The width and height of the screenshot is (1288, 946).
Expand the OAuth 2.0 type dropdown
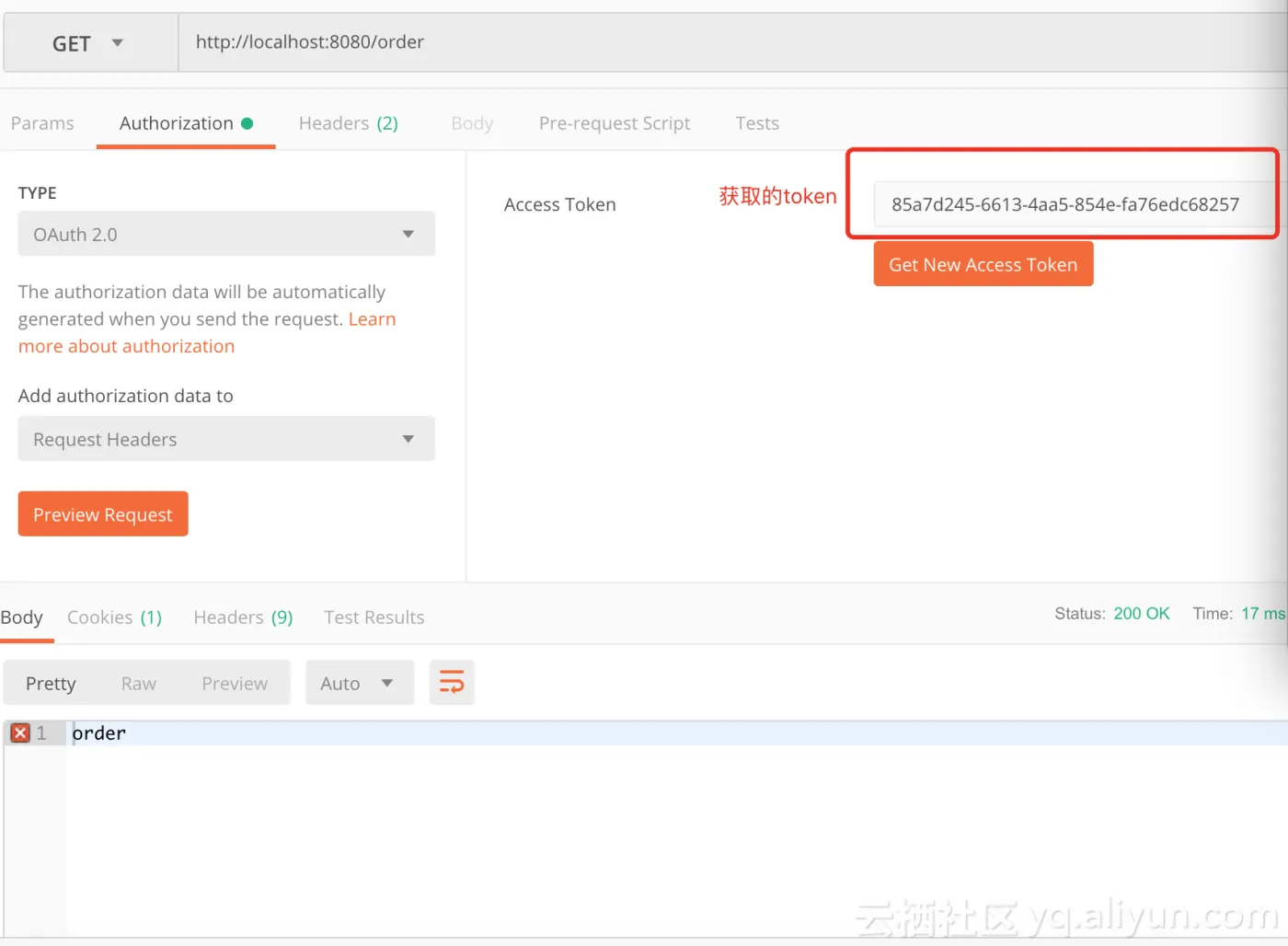click(x=226, y=234)
